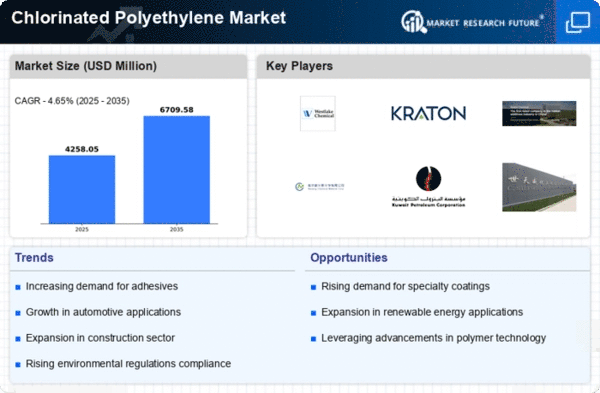The image size is (600, 393).
Task: Click the CAGR - 4.65% (2025 - 2035) text
Action: pos(72,101)
